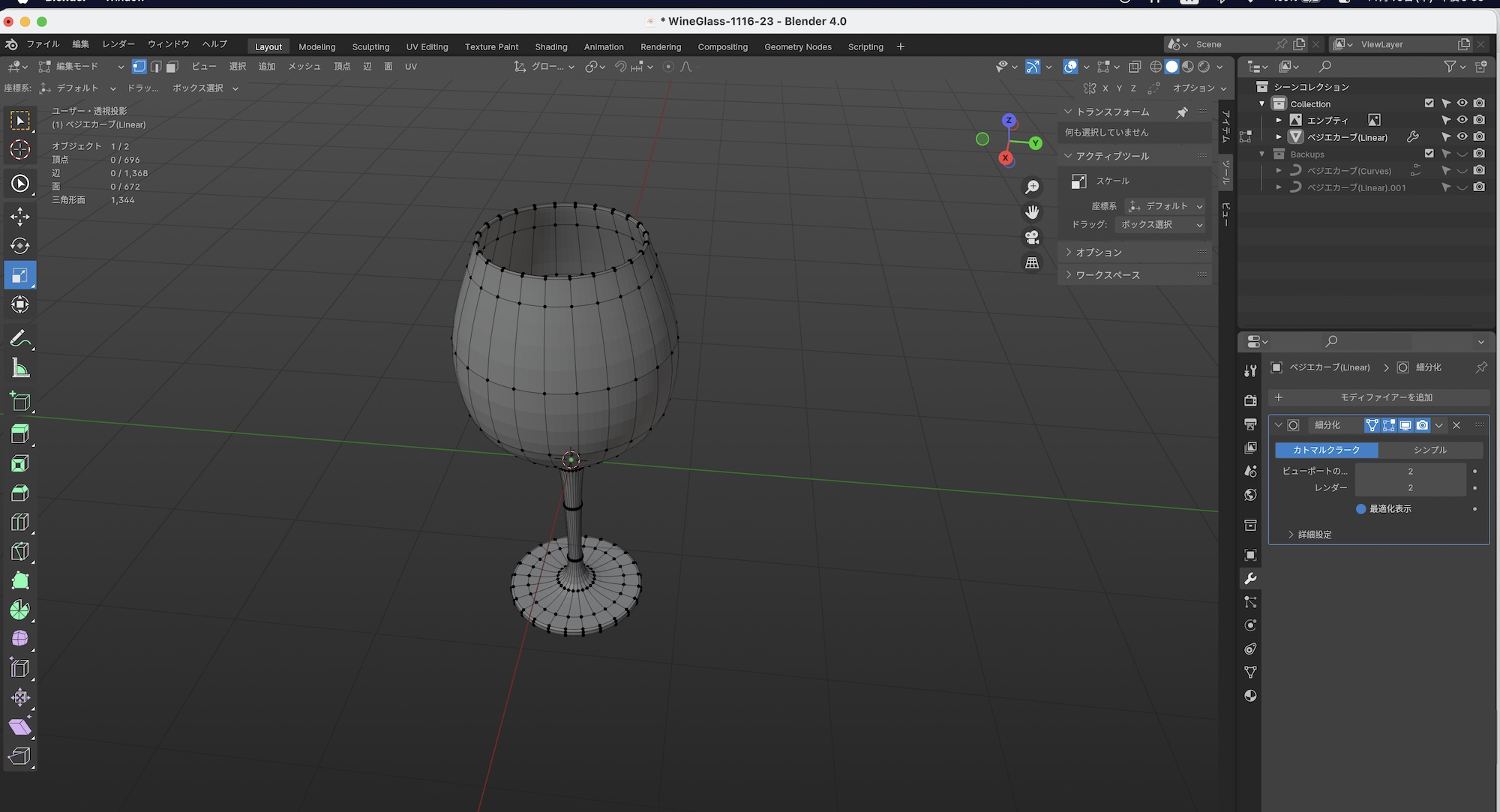Click the ビューポート levels value field
The width and height of the screenshot is (1500, 812).
(x=1409, y=471)
